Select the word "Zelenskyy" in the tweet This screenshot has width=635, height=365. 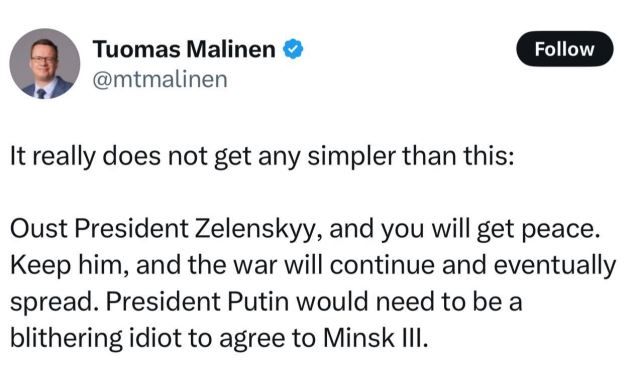pyautogui.click(x=258, y=230)
